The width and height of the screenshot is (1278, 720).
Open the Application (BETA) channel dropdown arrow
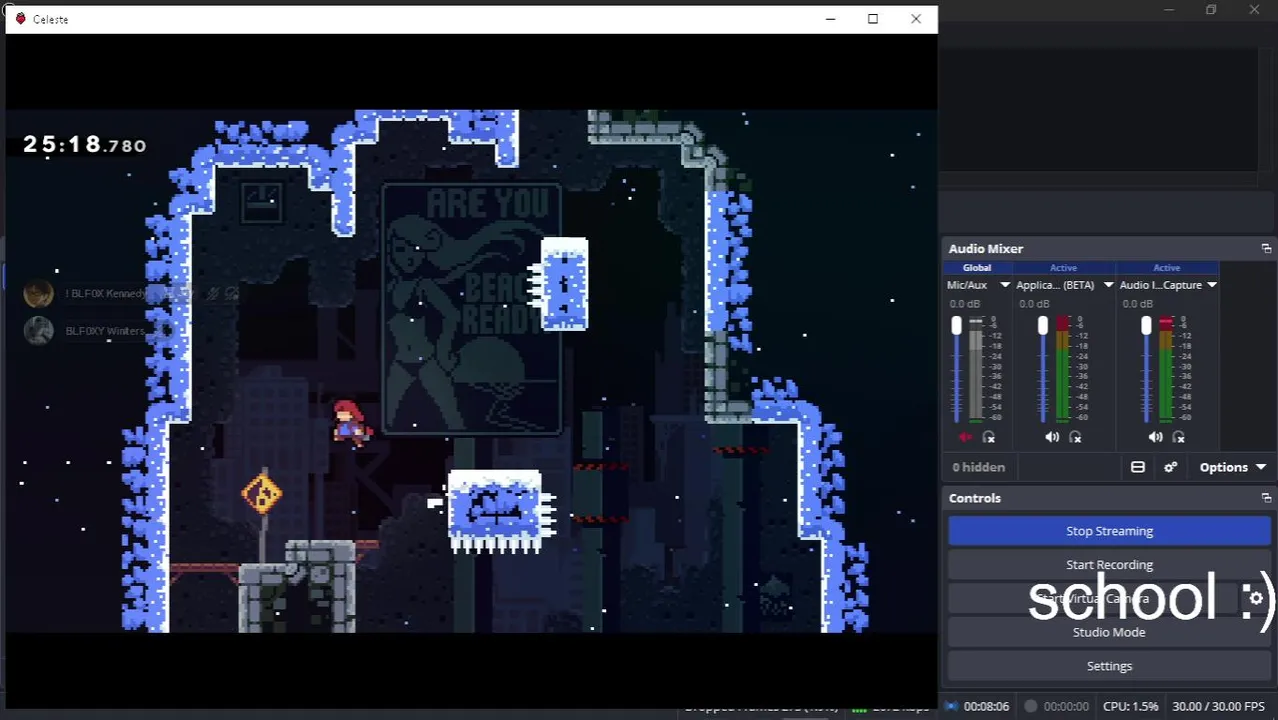coord(1108,285)
